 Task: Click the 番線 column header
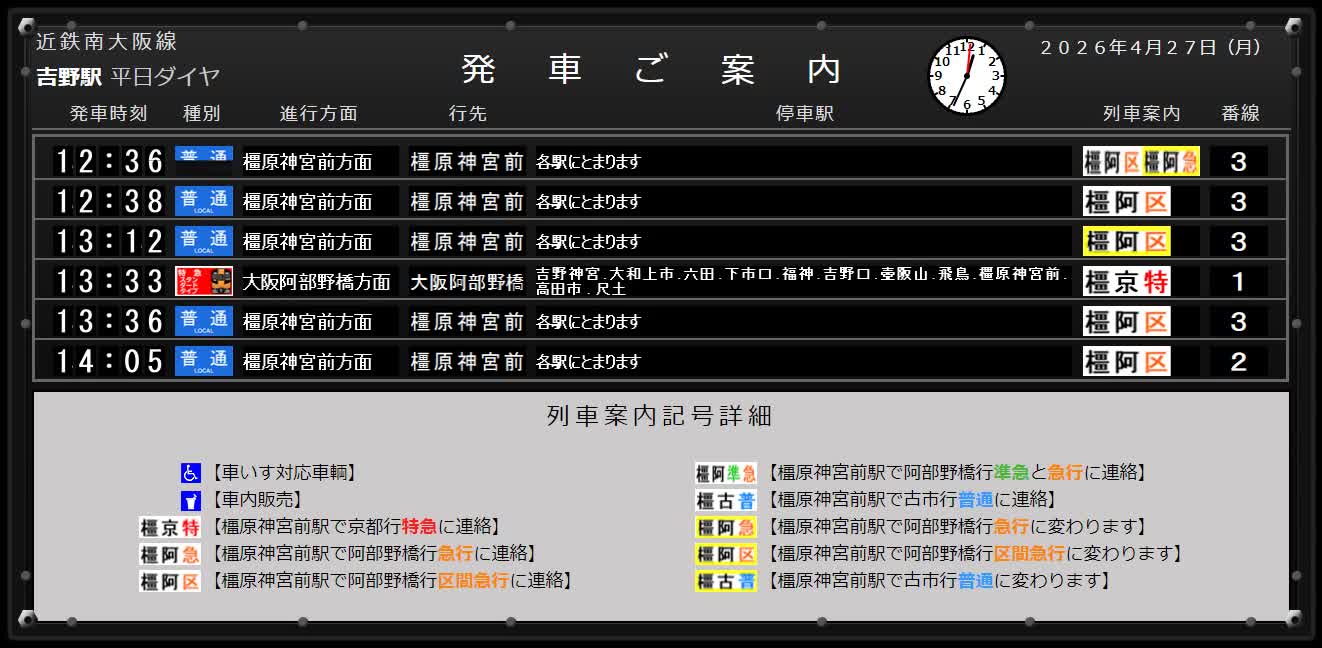(x=1240, y=114)
